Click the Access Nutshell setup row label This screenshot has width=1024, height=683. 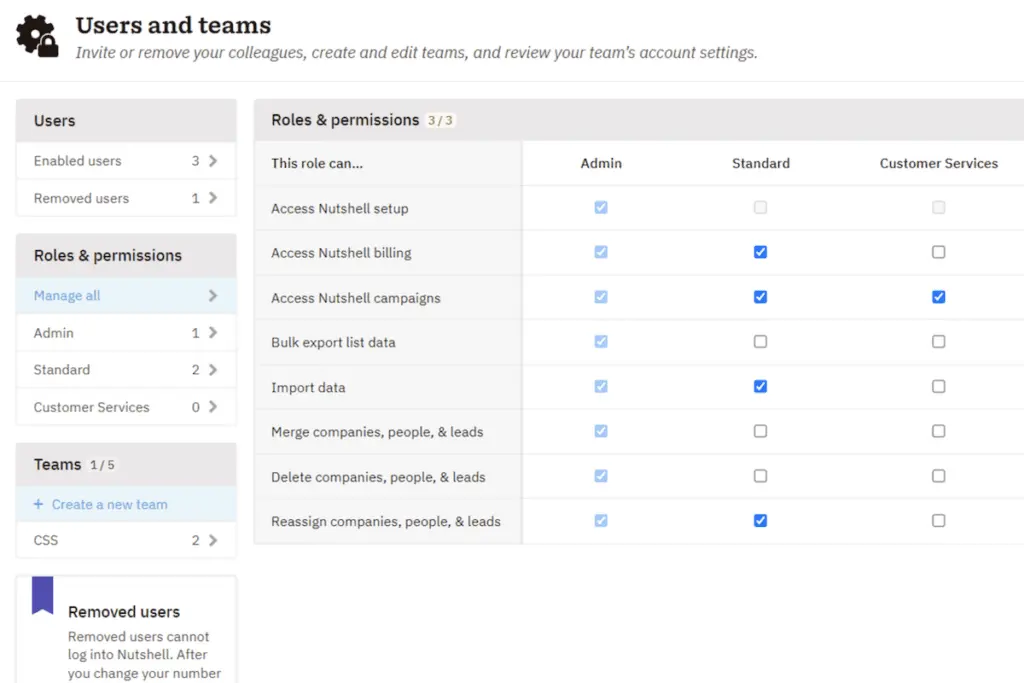click(x=340, y=208)
